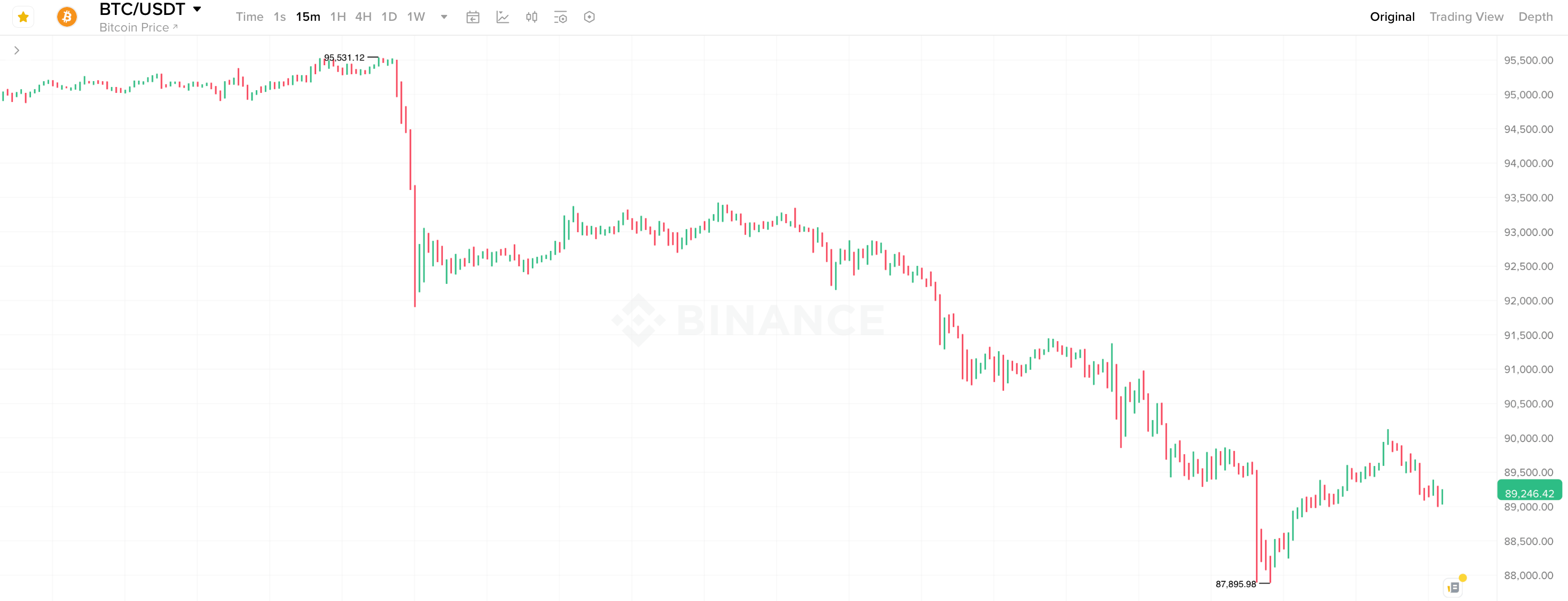Viewport: 1568px width, 601px height.
Task: Open the chart display settings icon
Action: coord(561,17)
